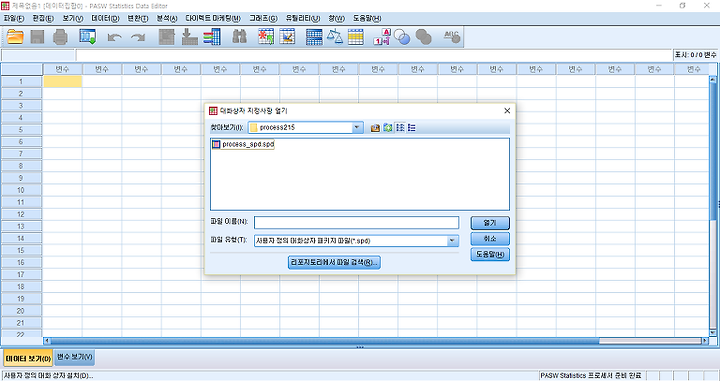
Task: Click the Print icon in toolbar
Action: click(60, 37)
